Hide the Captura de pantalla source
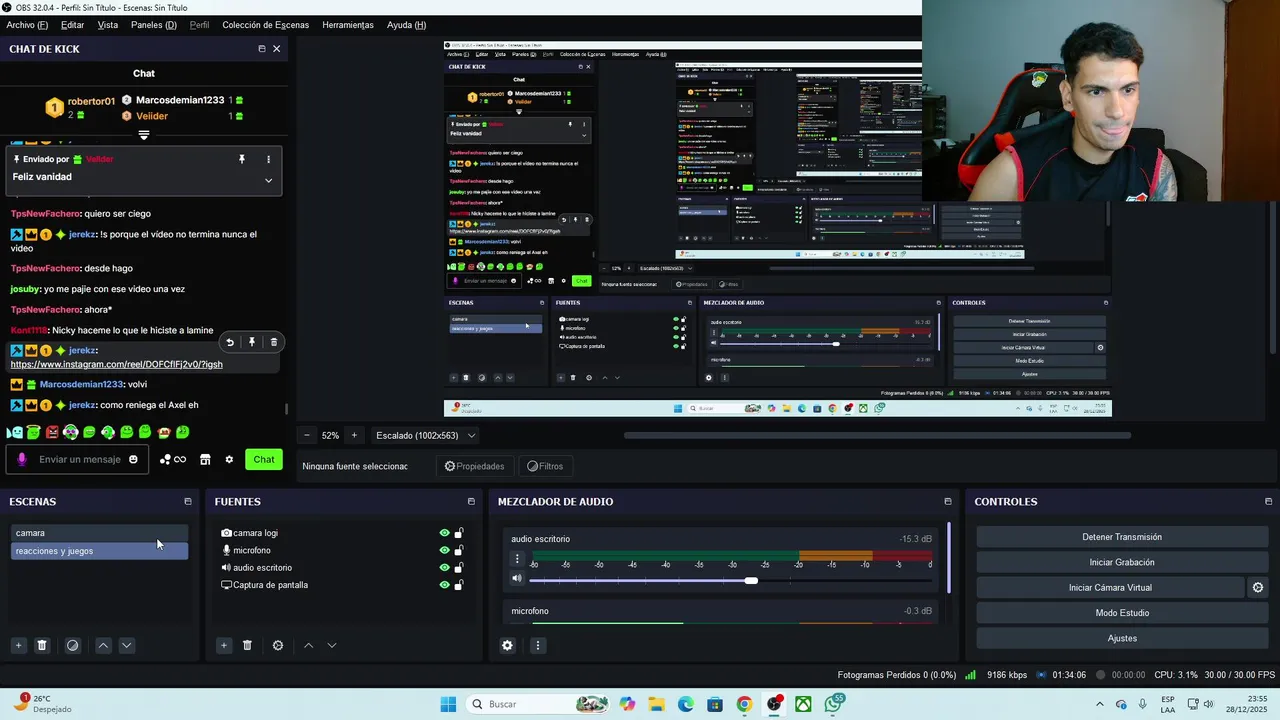The width and height of the screenshot is (1280, 720). (x=444, y=585)
